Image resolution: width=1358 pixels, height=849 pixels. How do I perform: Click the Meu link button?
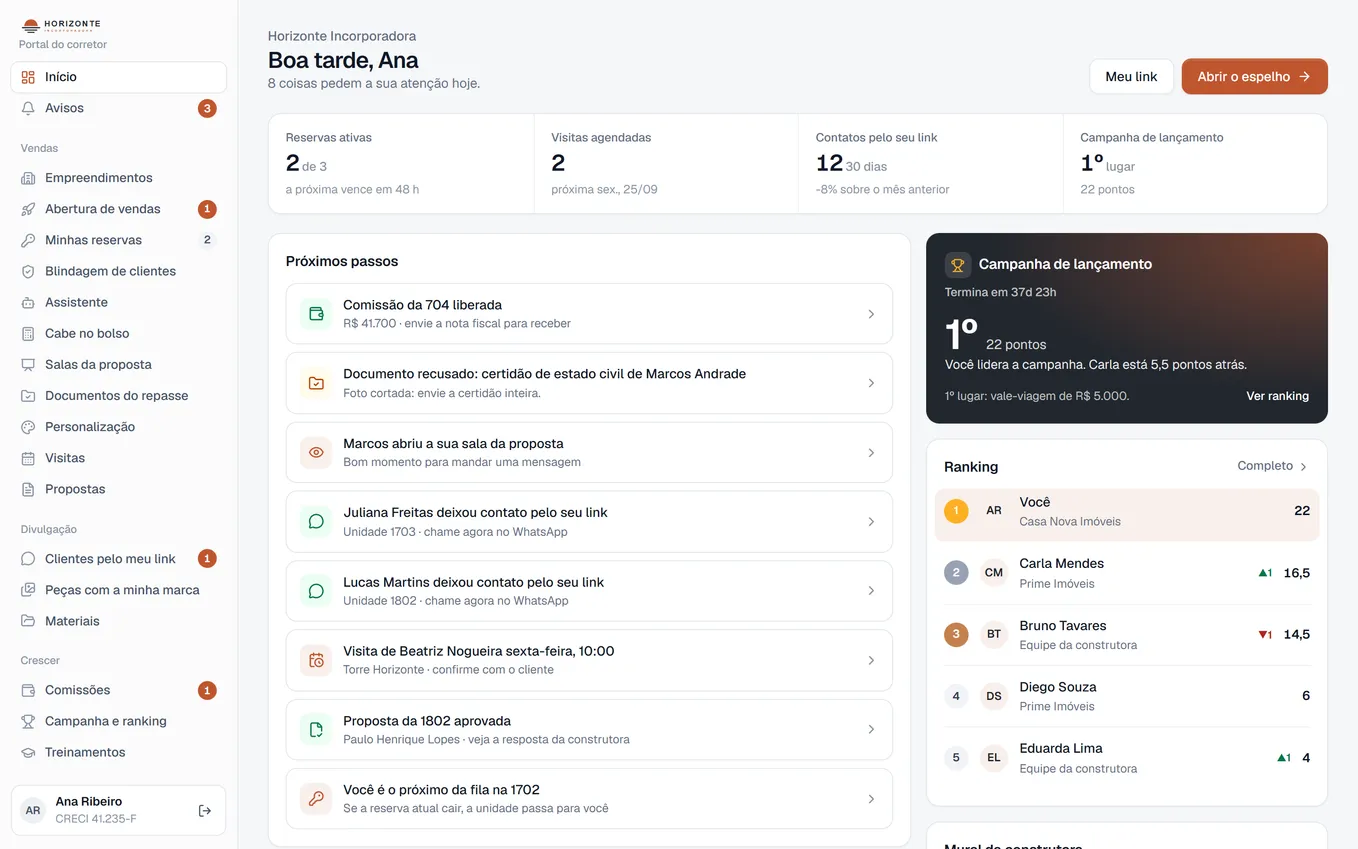[1131, 77]
